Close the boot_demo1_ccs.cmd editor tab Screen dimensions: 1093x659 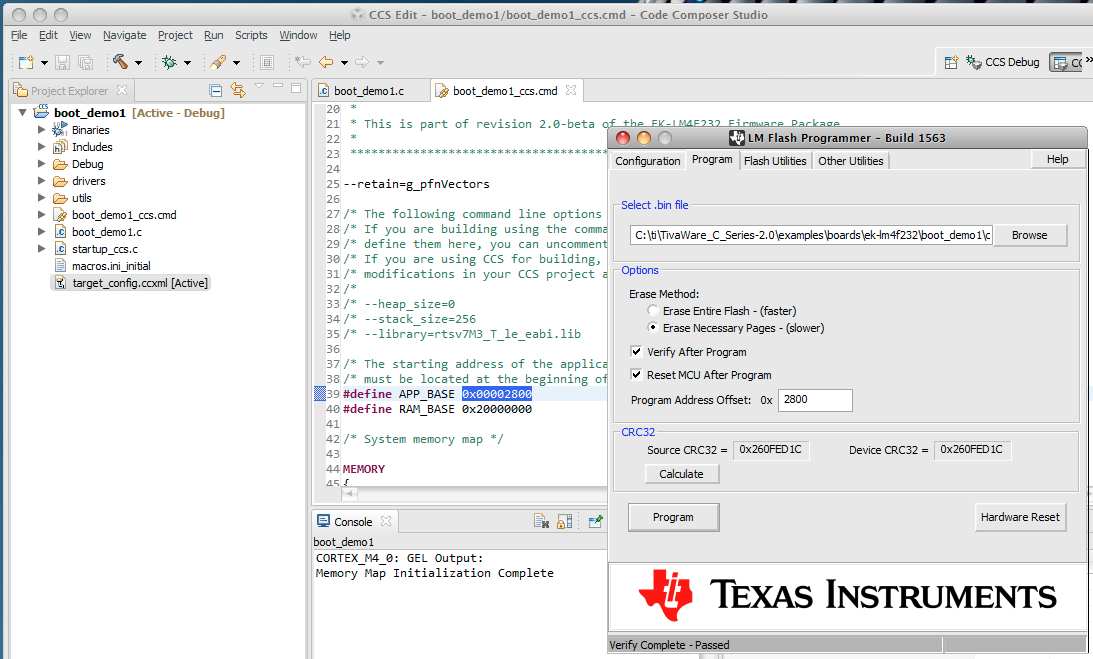coord(571,90)
